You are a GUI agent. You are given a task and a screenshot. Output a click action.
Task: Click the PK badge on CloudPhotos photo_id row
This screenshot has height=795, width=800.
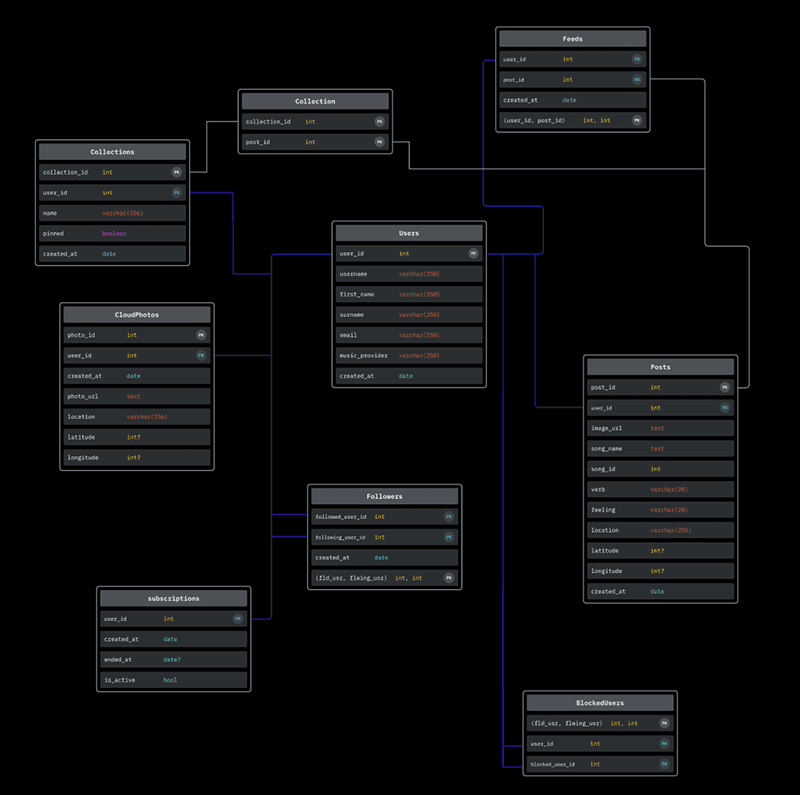coord(201,335)
